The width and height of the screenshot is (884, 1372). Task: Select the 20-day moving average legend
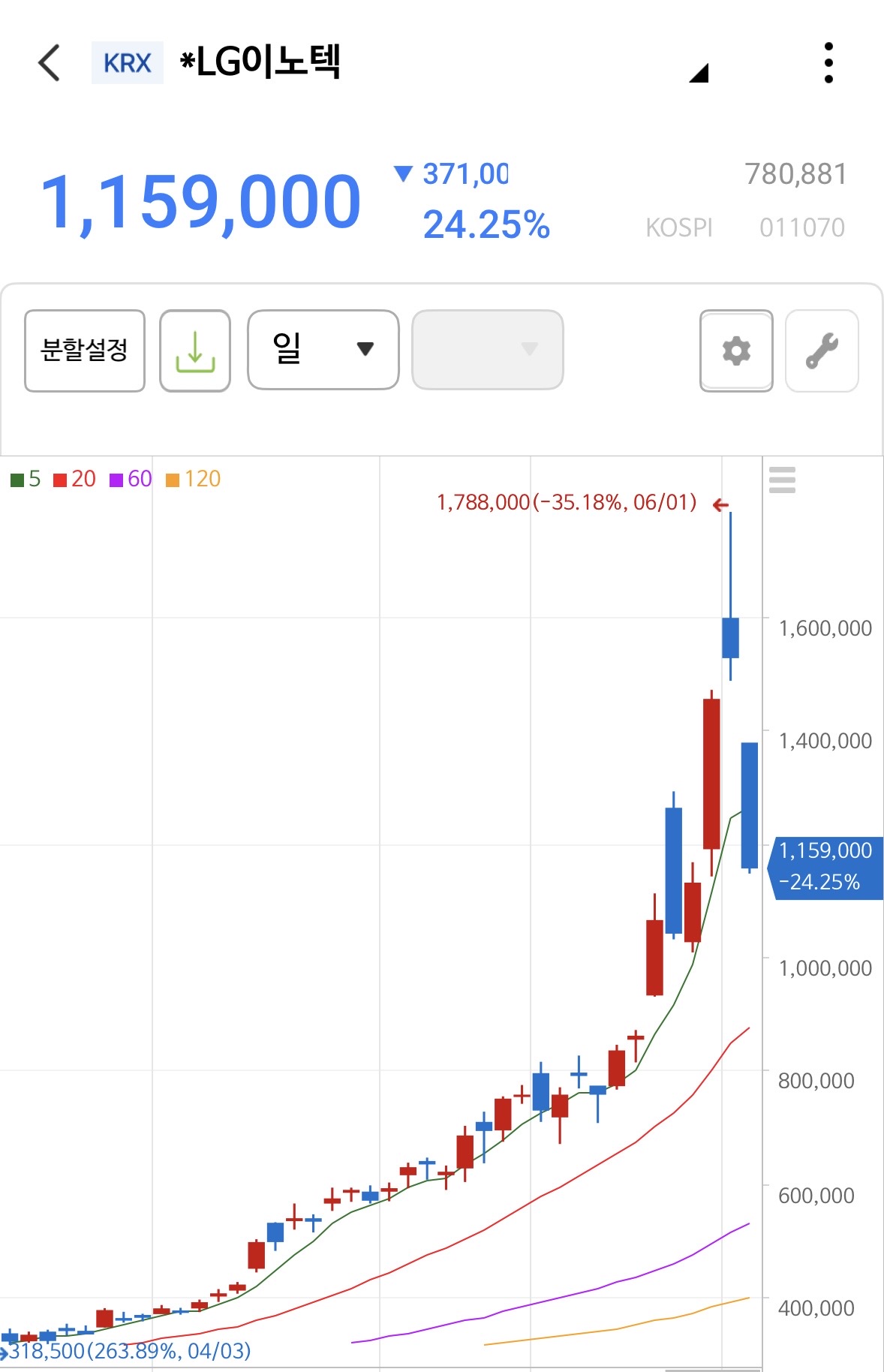[75, 479]
